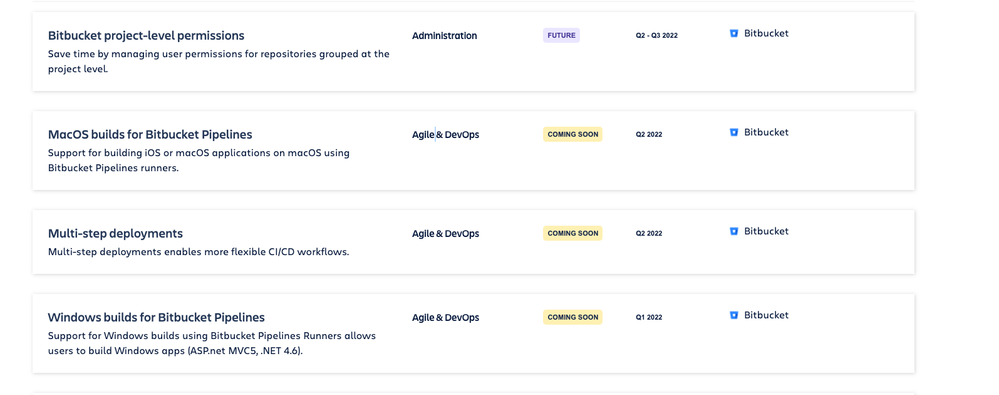The image size is (999, 395).
Task: Click Bitbucket label in Multi-step deployments row
Action: [766, 231]
